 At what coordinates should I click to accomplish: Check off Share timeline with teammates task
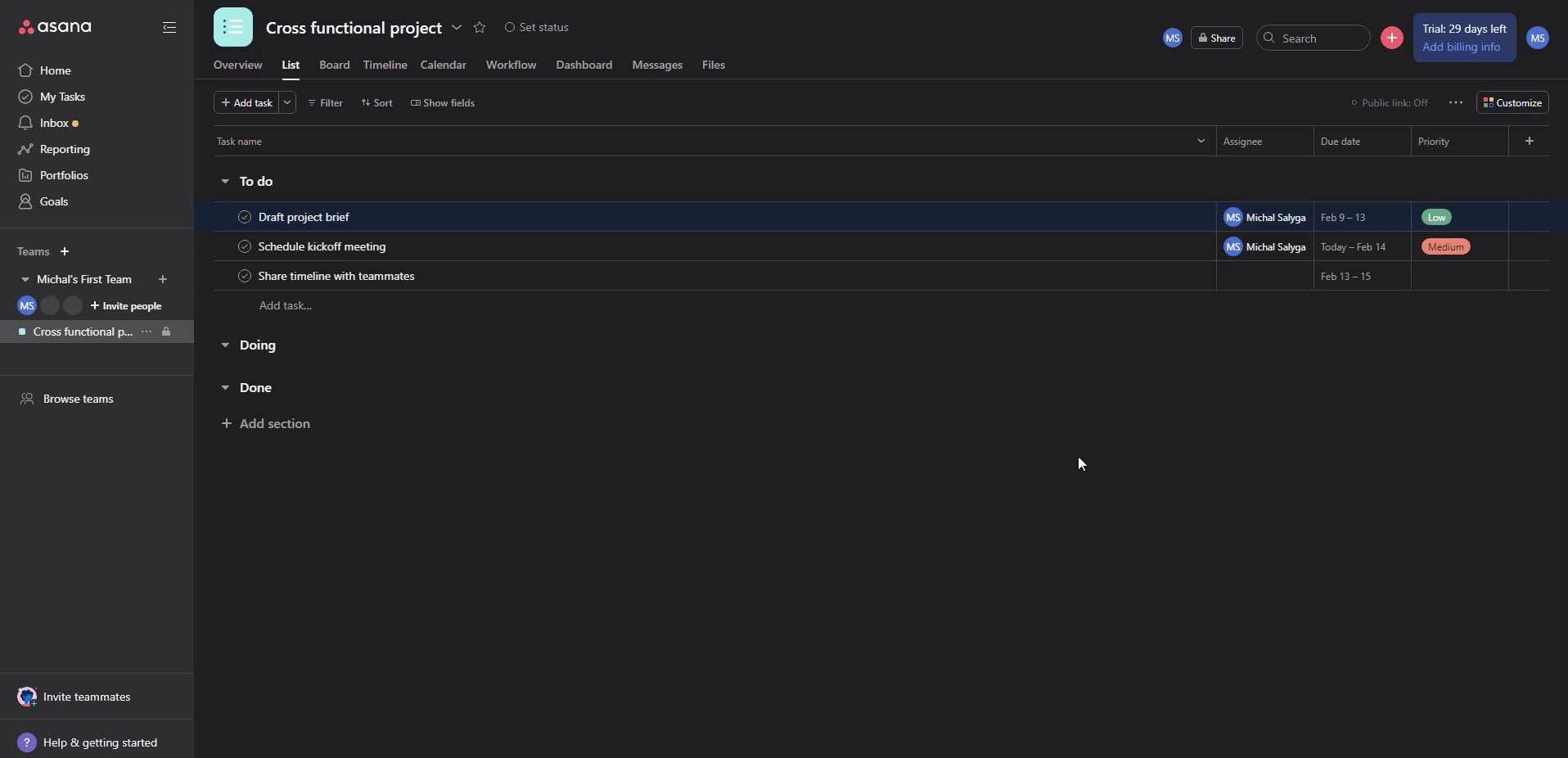tap(244, 276)
